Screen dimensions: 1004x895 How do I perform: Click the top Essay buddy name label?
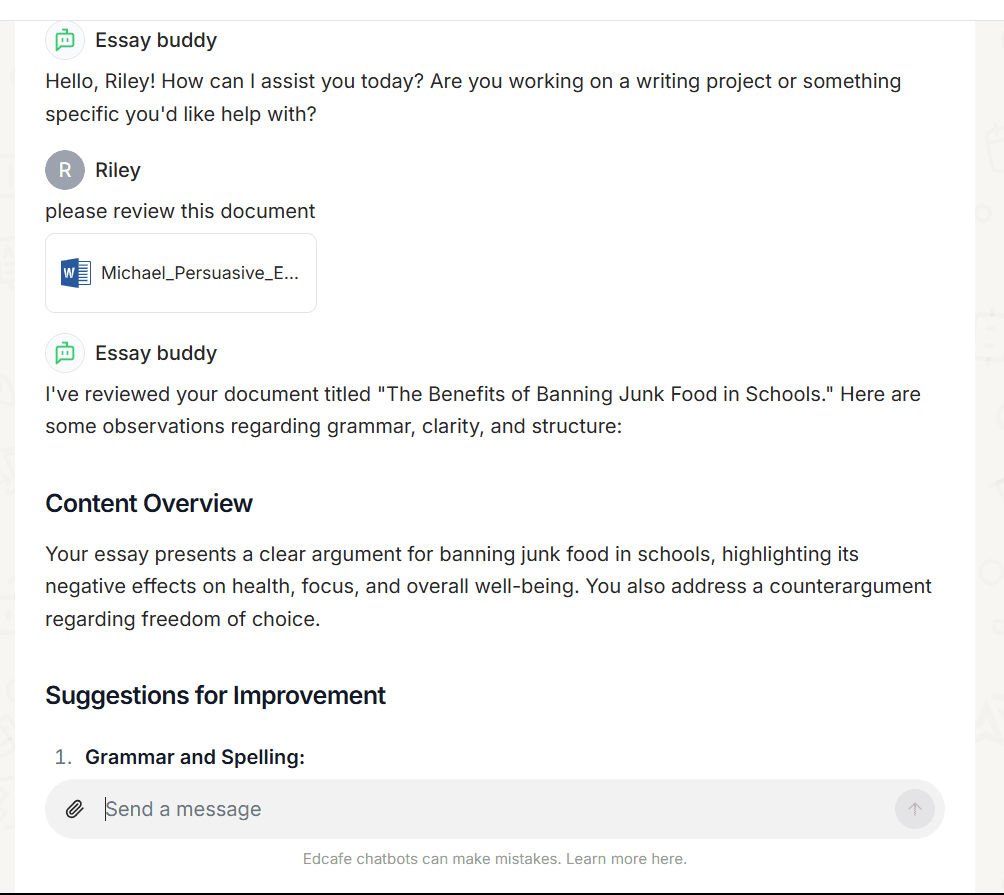tap(156, 40)
